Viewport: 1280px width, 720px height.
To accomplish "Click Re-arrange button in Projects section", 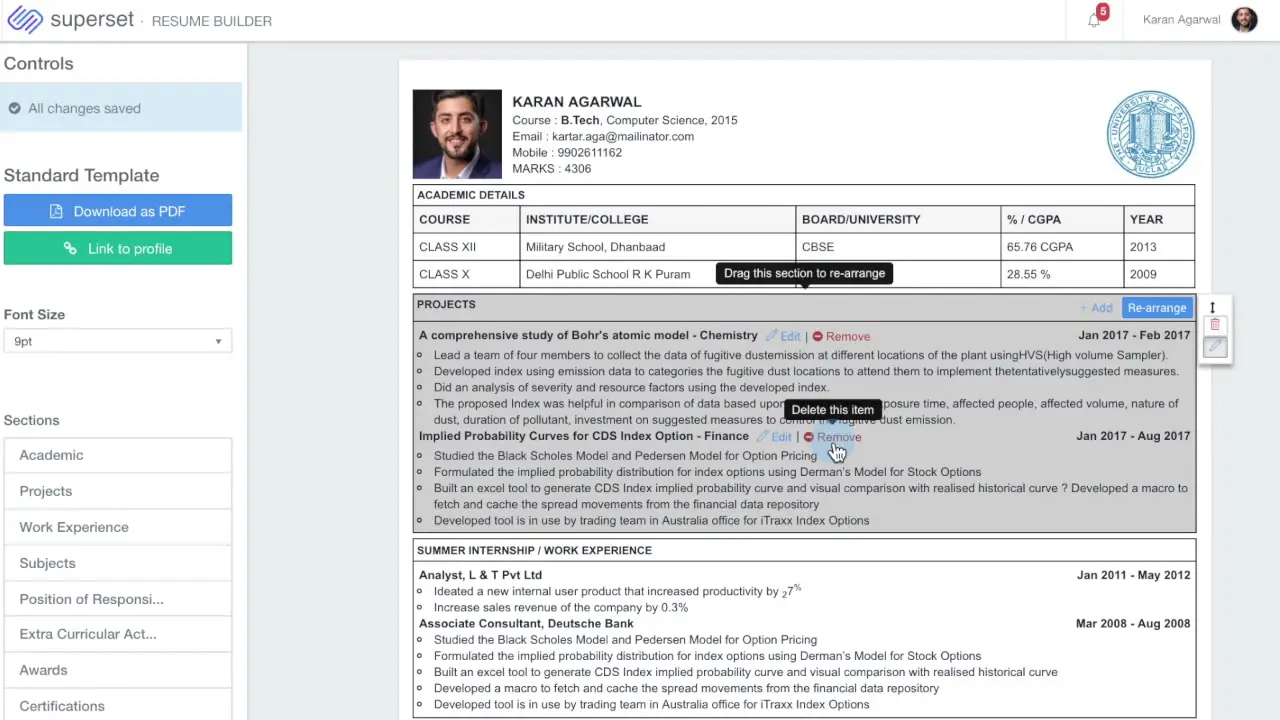I will 1156,308.
